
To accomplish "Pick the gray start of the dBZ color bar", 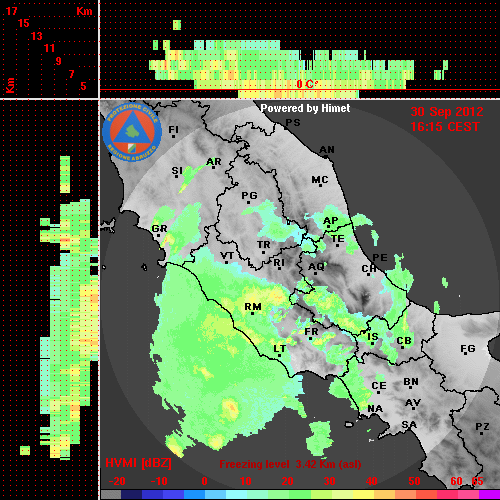I will click(111, 494).
